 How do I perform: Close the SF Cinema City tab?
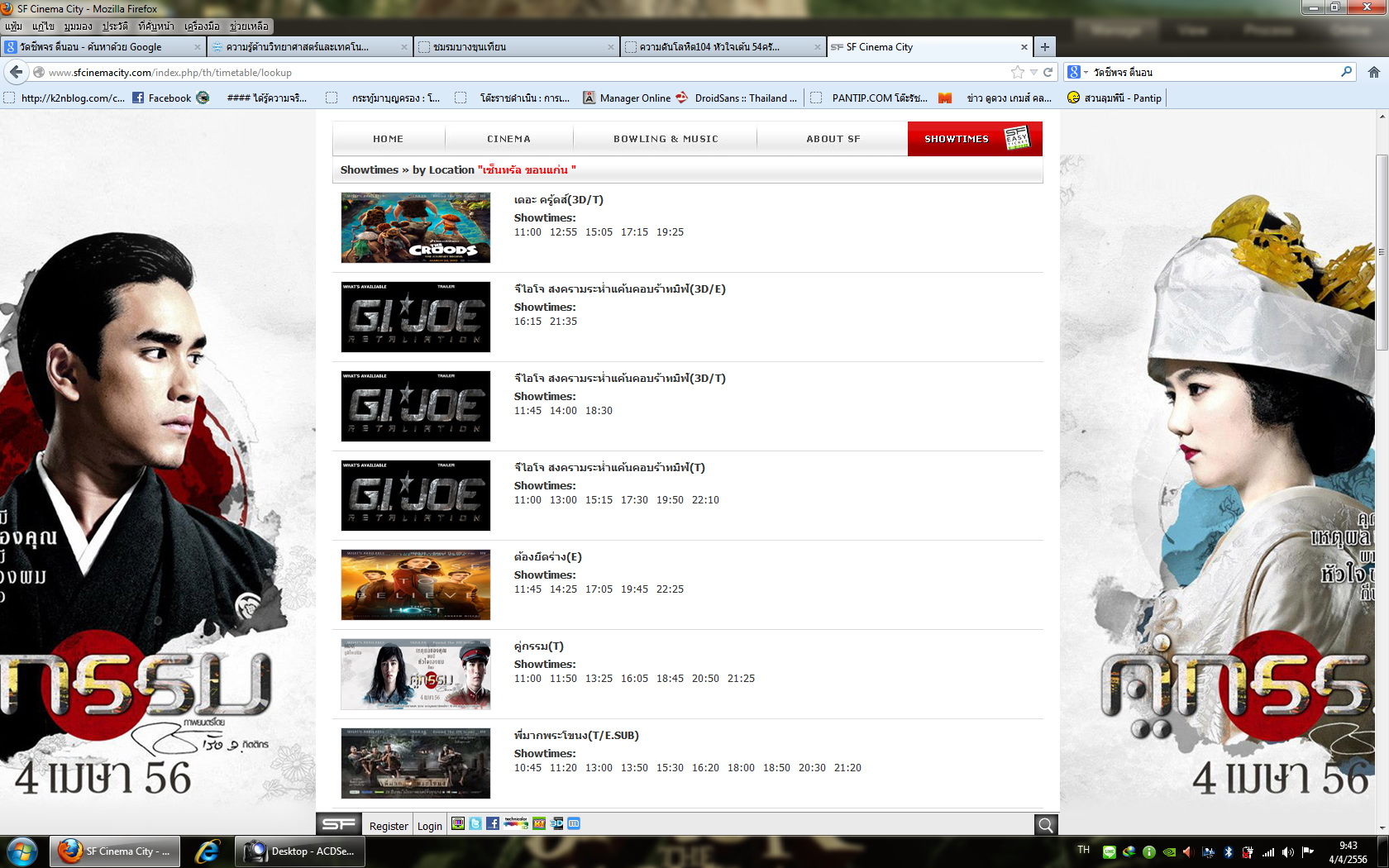point(1024,47)
